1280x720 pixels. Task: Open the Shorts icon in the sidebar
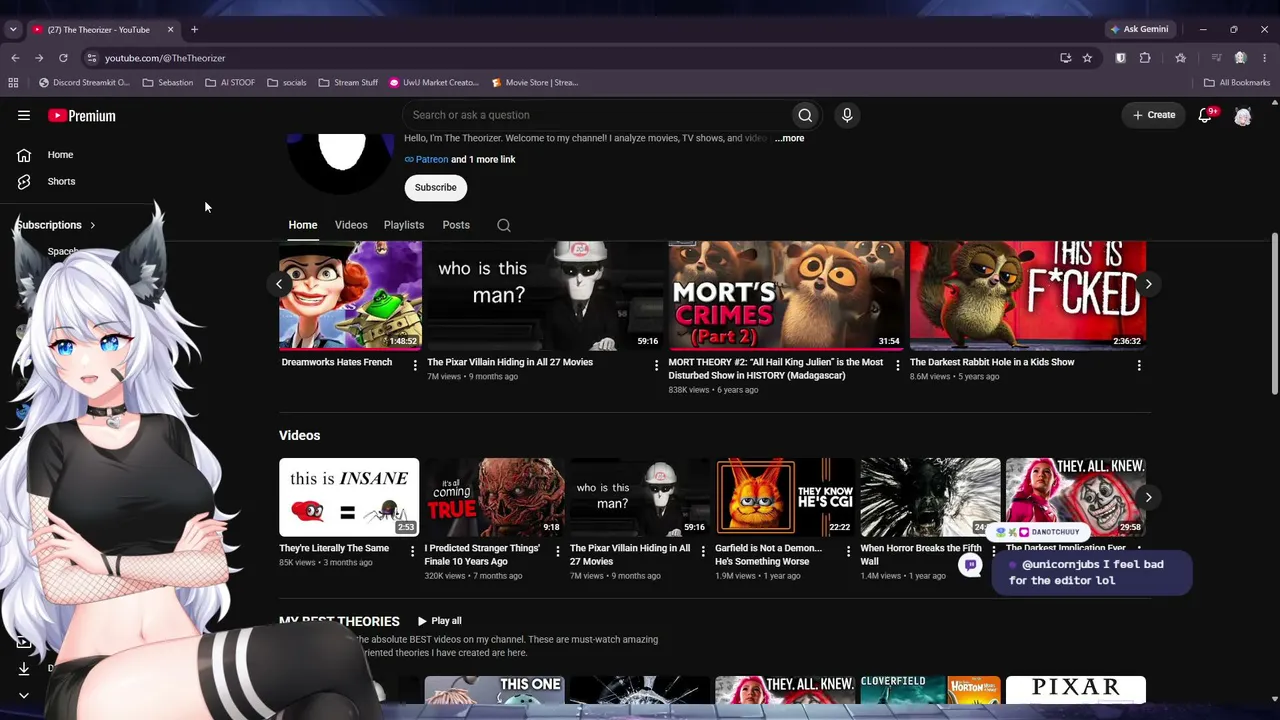point(24,182)
